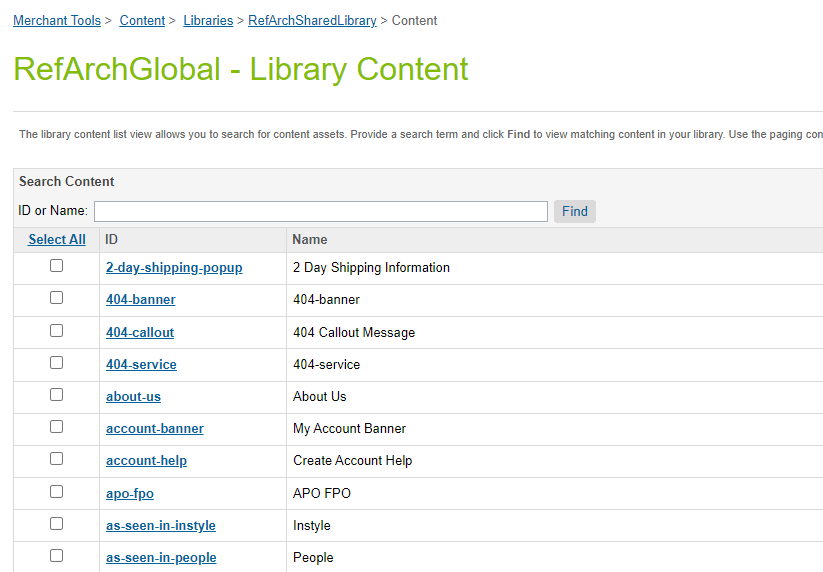Open Libraries breadcrumb link
The width and height of the screenshot is (823, 572).
click(208, 20)
